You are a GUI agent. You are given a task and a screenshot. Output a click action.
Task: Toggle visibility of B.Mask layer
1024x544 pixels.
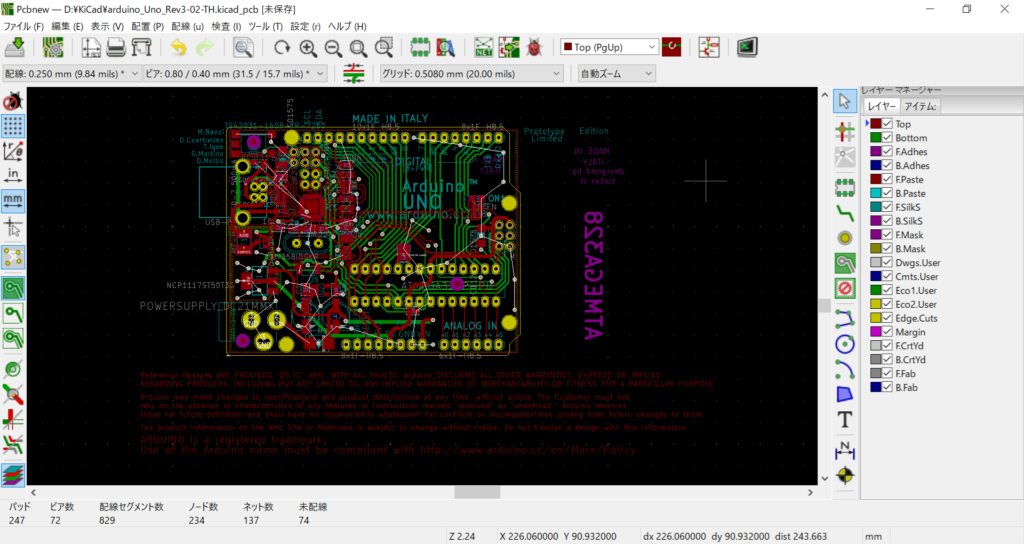tap(887, 248)
